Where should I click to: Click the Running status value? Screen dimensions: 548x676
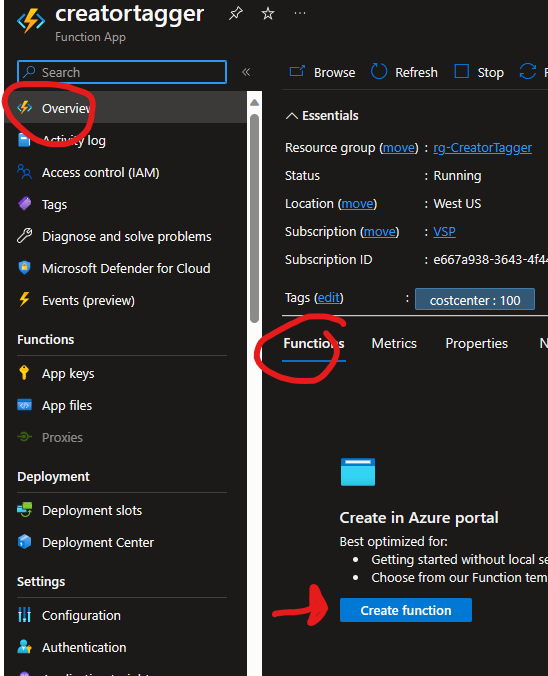(457, 175)
